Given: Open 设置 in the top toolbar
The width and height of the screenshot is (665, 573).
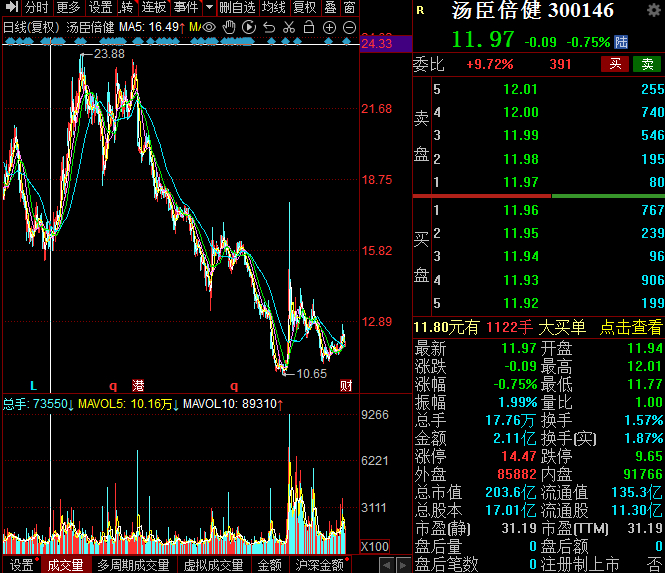Looking at the screenshot, I should [101, 7].
